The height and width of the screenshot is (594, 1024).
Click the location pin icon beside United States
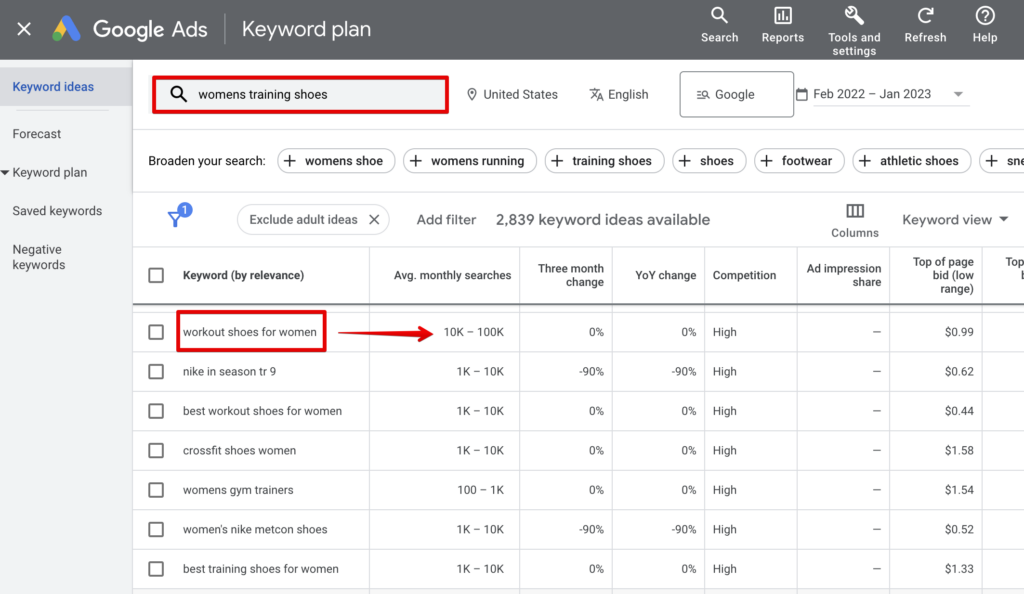click(472, 95)
